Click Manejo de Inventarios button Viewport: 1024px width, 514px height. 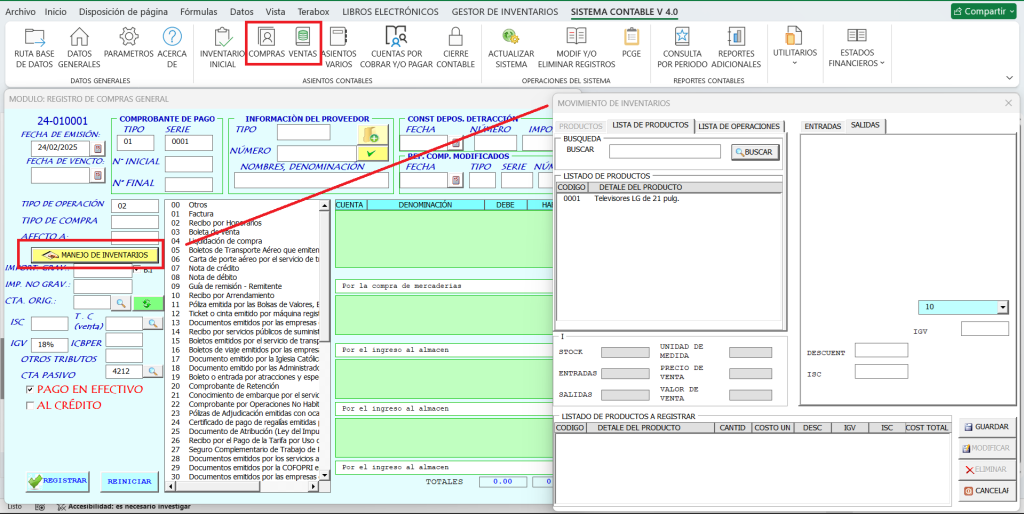95,255
